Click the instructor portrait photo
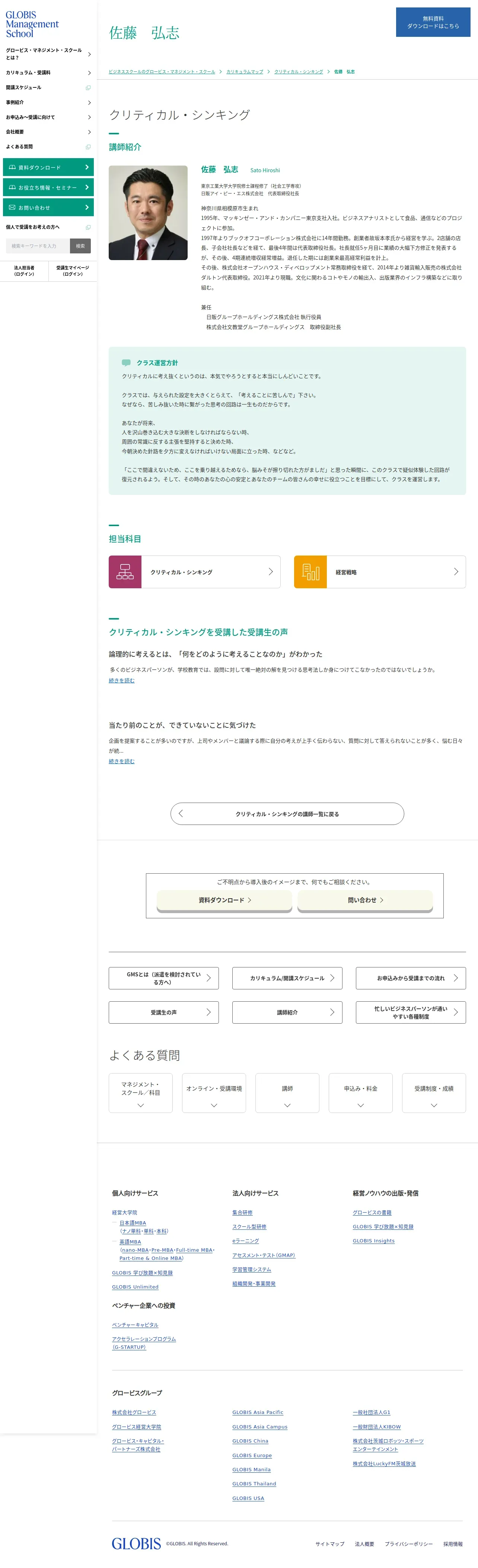This screenshot has width=478, height=1568. (x=148, y=212)
